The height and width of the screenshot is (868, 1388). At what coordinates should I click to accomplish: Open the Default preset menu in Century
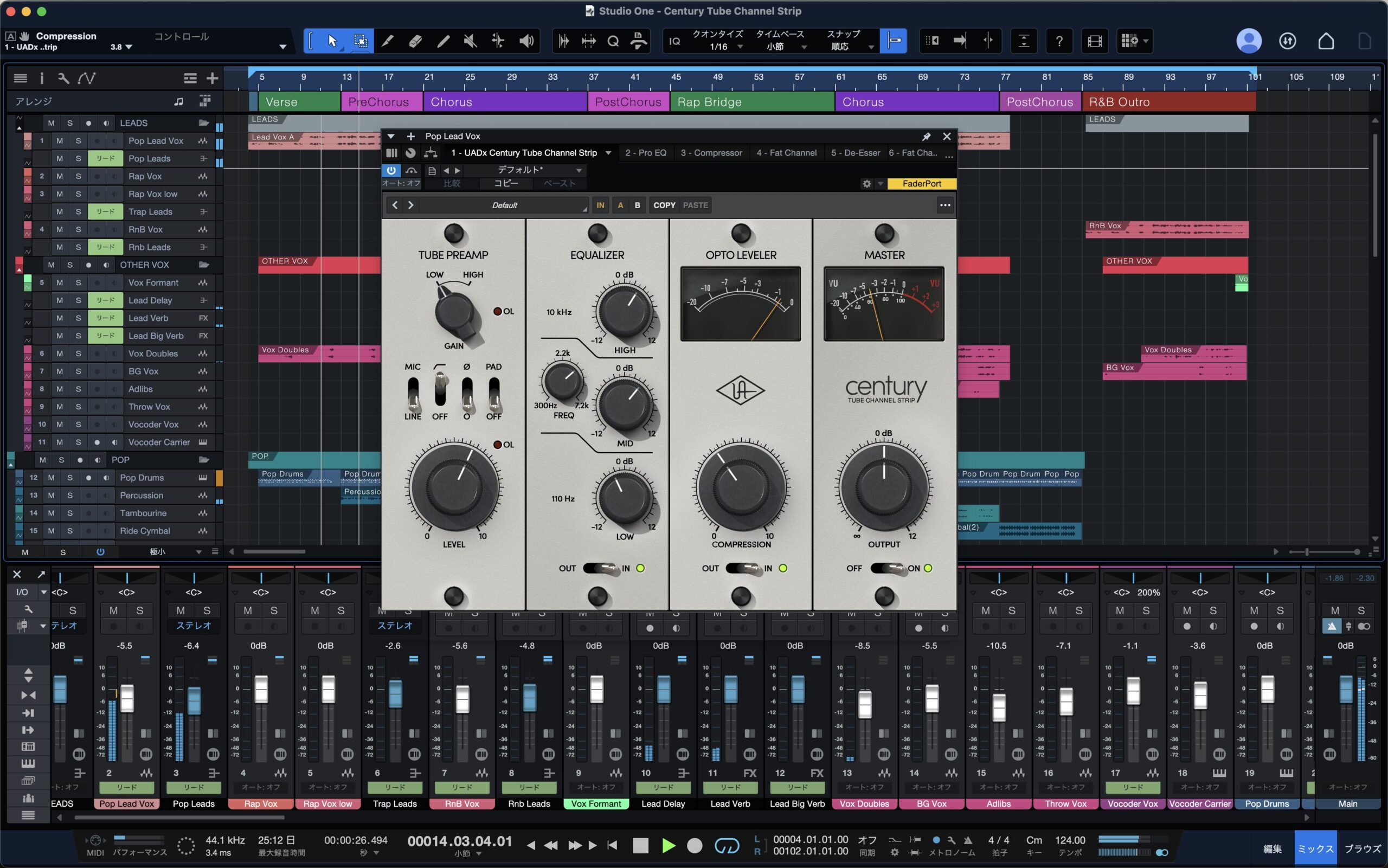[x=505, y=205]
